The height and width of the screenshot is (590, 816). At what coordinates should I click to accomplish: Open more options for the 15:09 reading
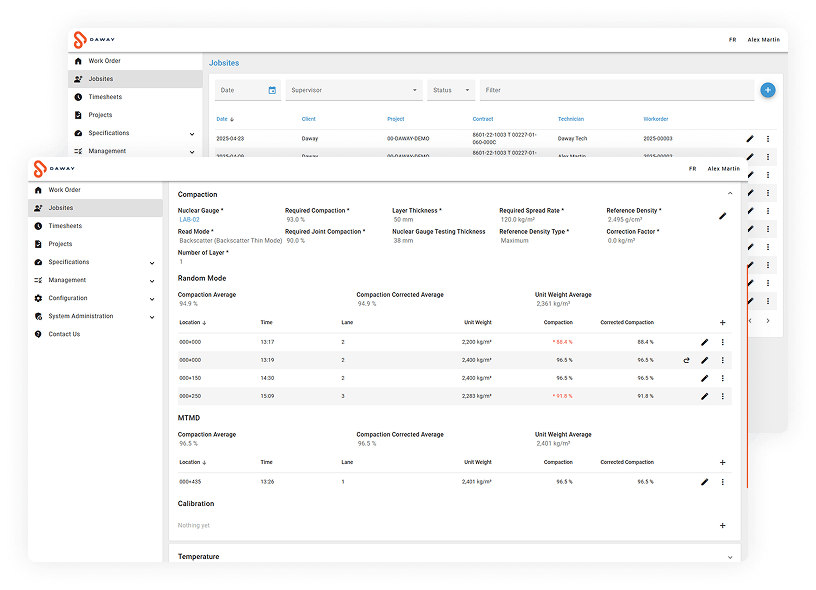pyautogui.click(x=722, y=396)
